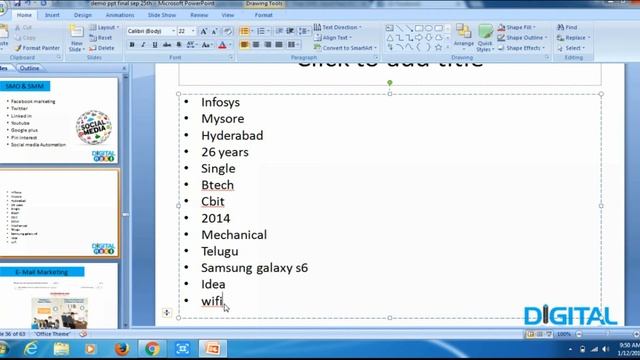This screenshot has width=640, height=360.
Task: Open Firefox from the taskbar
Action: point(122,349)
